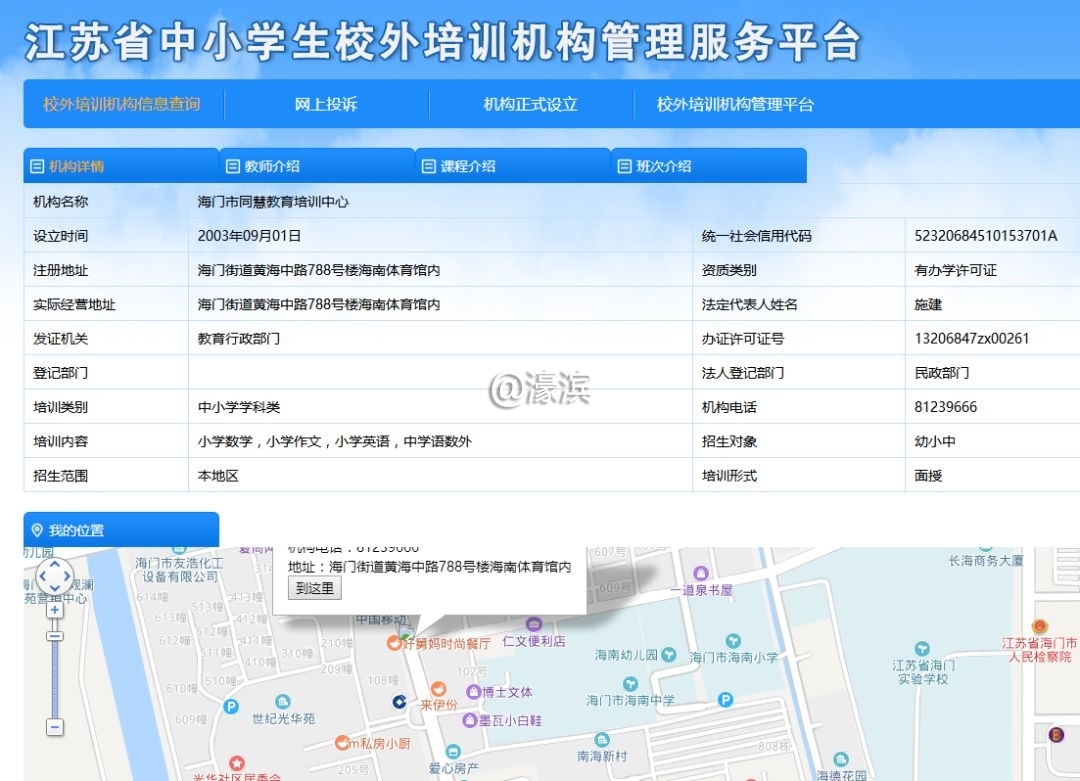
Task: Click the 世纪光华苑 residence marker
Action: pyautogui.click(x=232, y=706)
